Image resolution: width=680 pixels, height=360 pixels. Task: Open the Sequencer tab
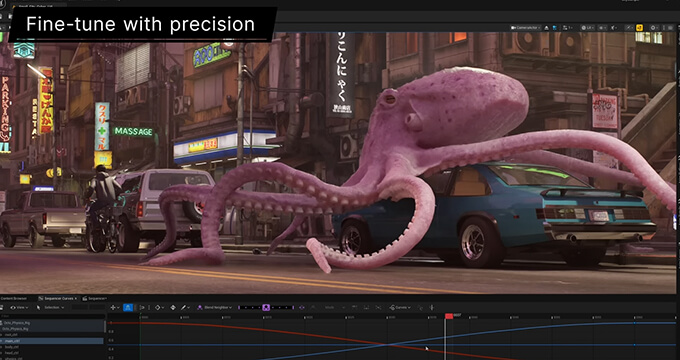(x=95, y=298)
